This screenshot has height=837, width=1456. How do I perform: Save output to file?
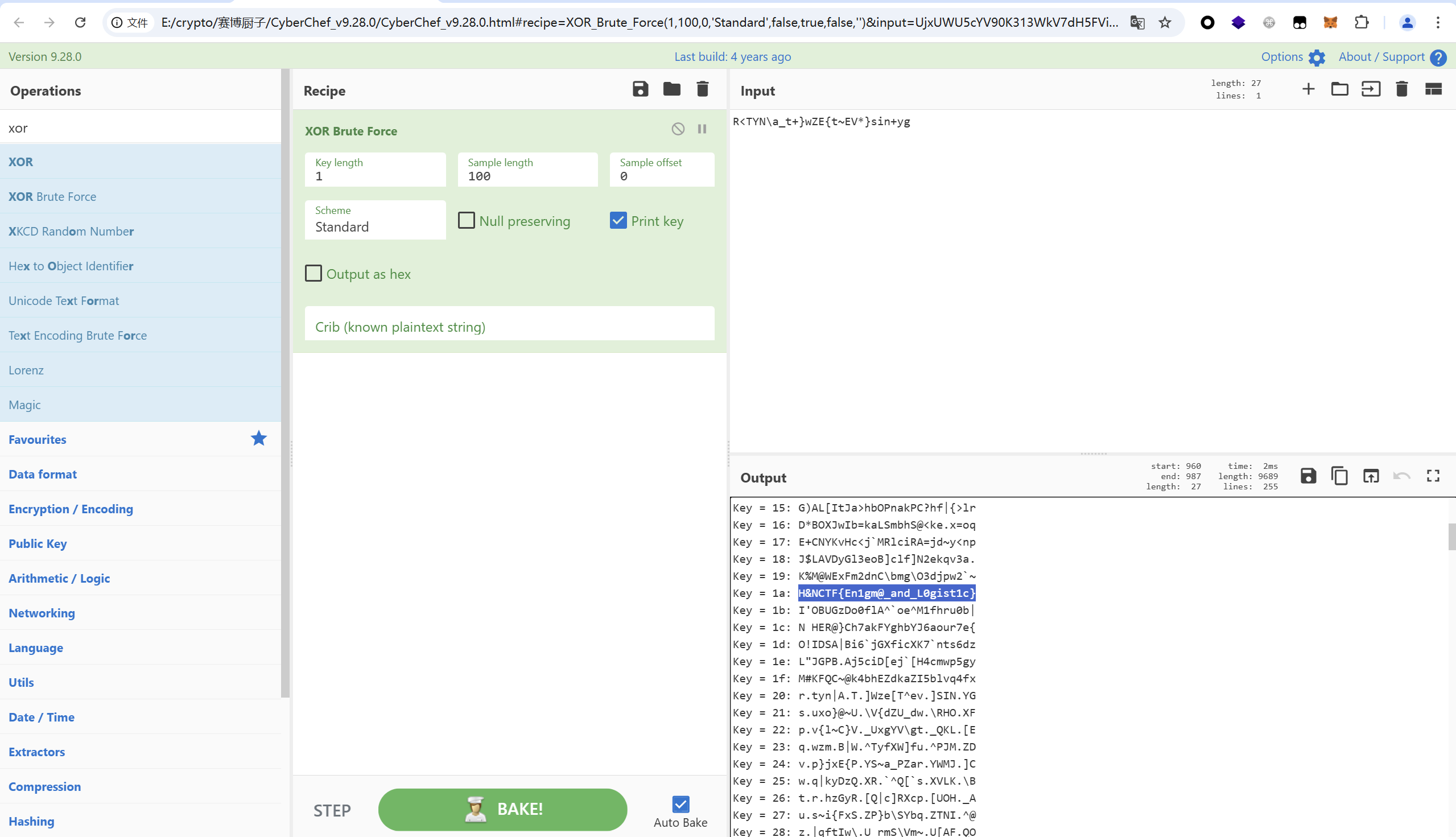tap(1308, 476)
